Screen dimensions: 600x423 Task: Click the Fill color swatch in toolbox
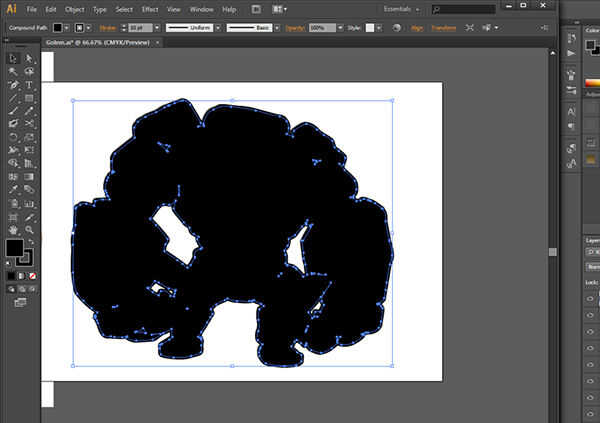14,248
